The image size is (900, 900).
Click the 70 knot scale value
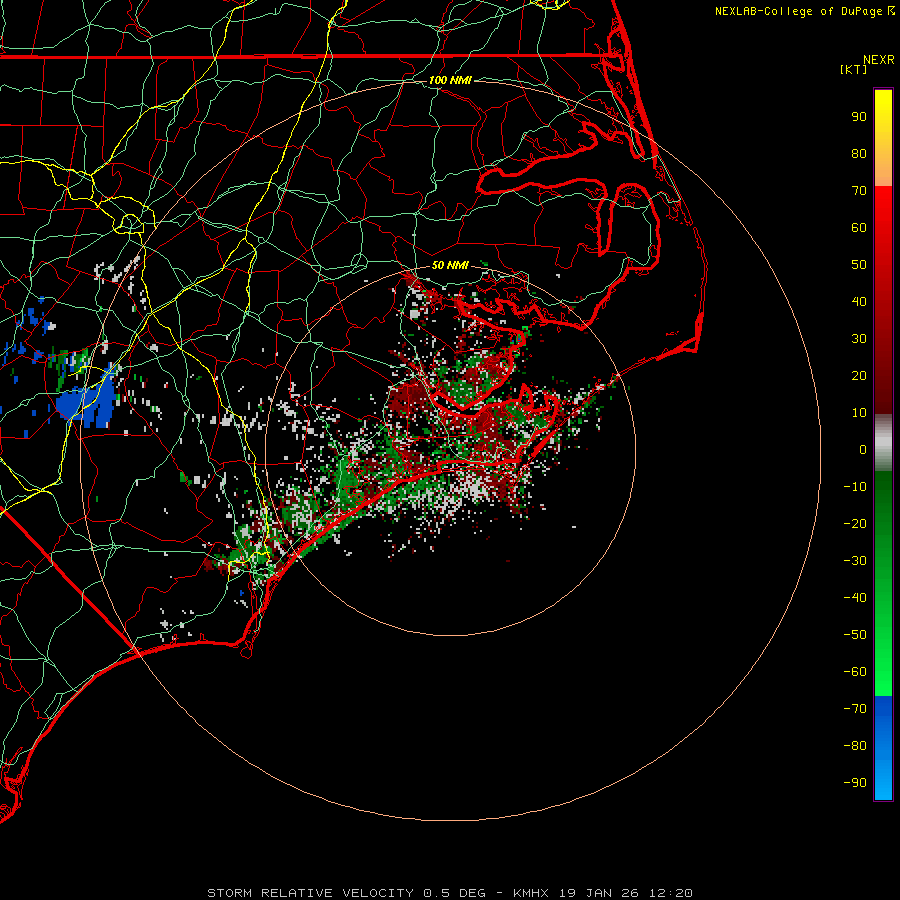click(859, 191)
